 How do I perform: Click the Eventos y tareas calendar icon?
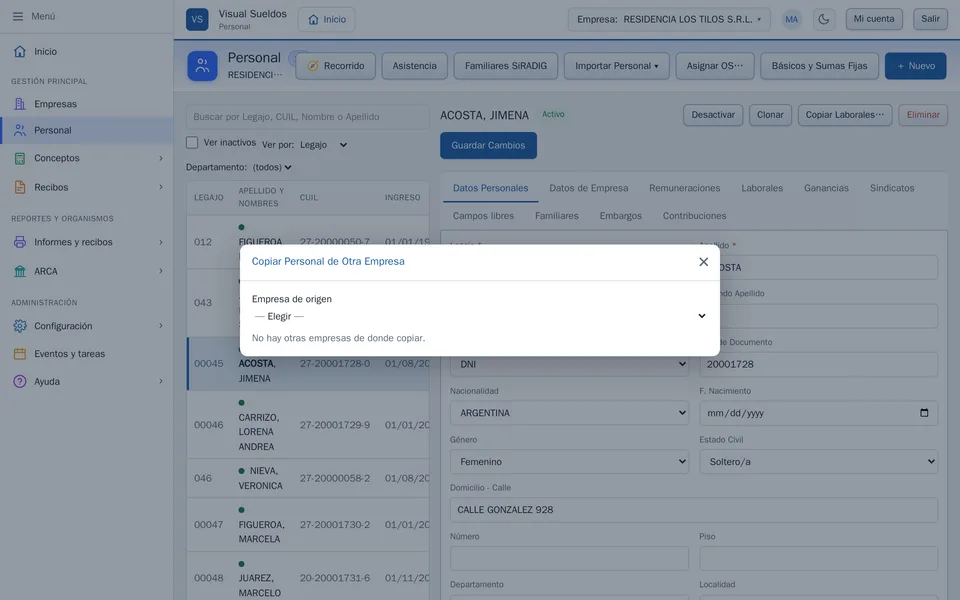tap(20, 354)
